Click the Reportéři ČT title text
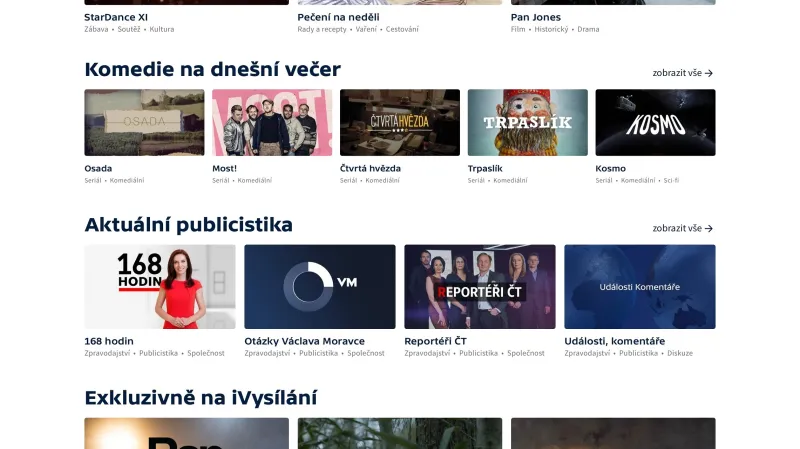 click(x=435, y=341)
